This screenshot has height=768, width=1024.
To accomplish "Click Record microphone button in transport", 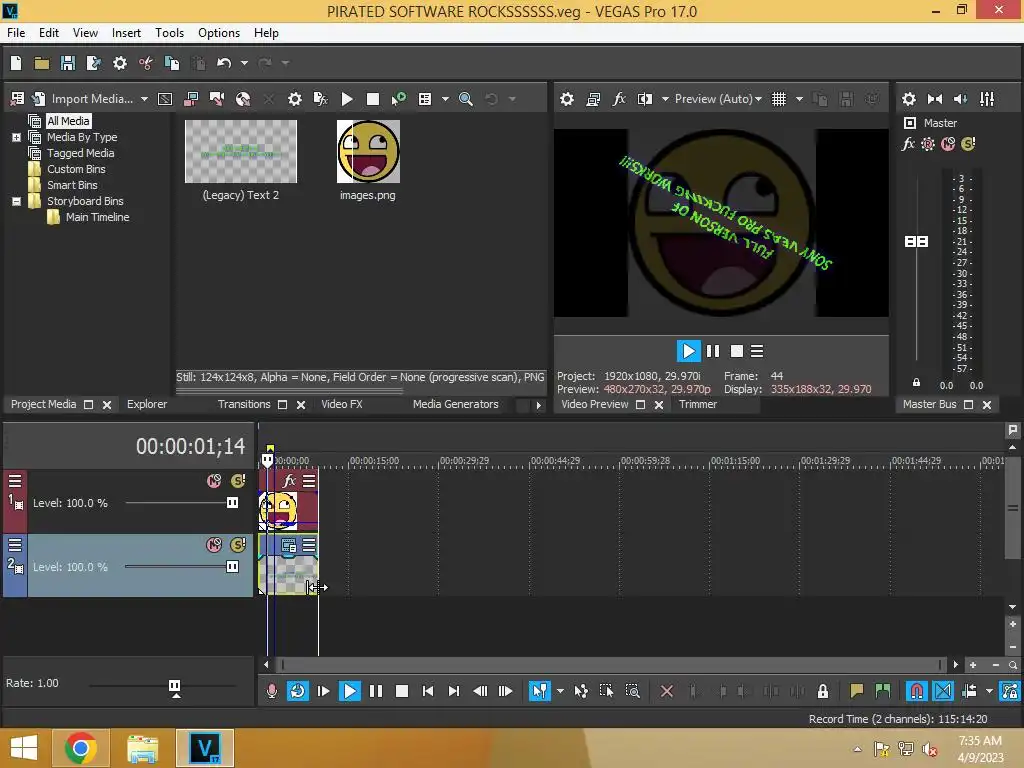I will click(x=272, y=691).
